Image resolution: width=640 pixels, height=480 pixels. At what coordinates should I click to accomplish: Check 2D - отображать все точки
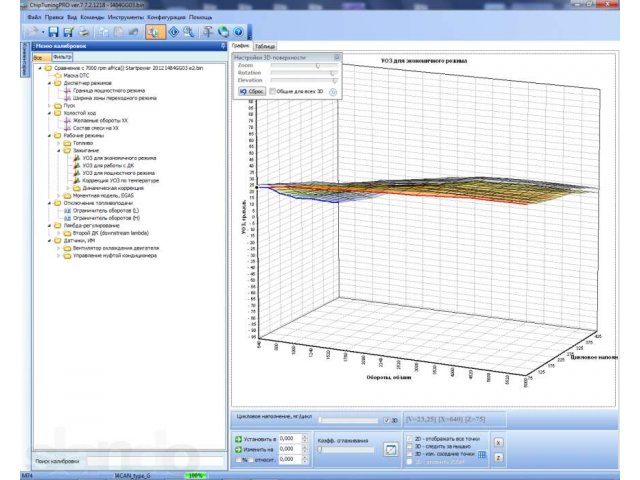point(408,438)
